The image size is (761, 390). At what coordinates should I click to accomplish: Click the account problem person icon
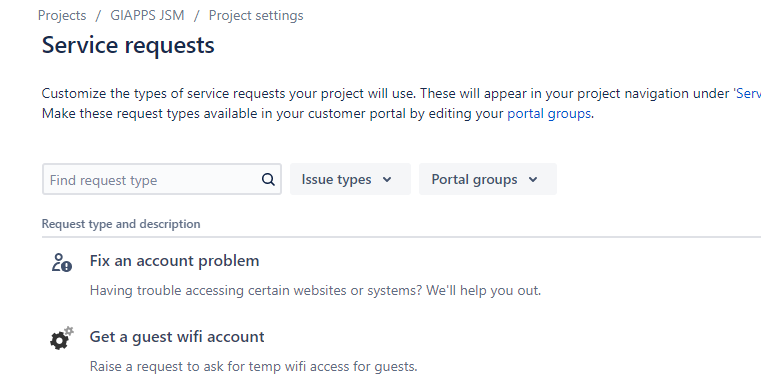(62, 262)
